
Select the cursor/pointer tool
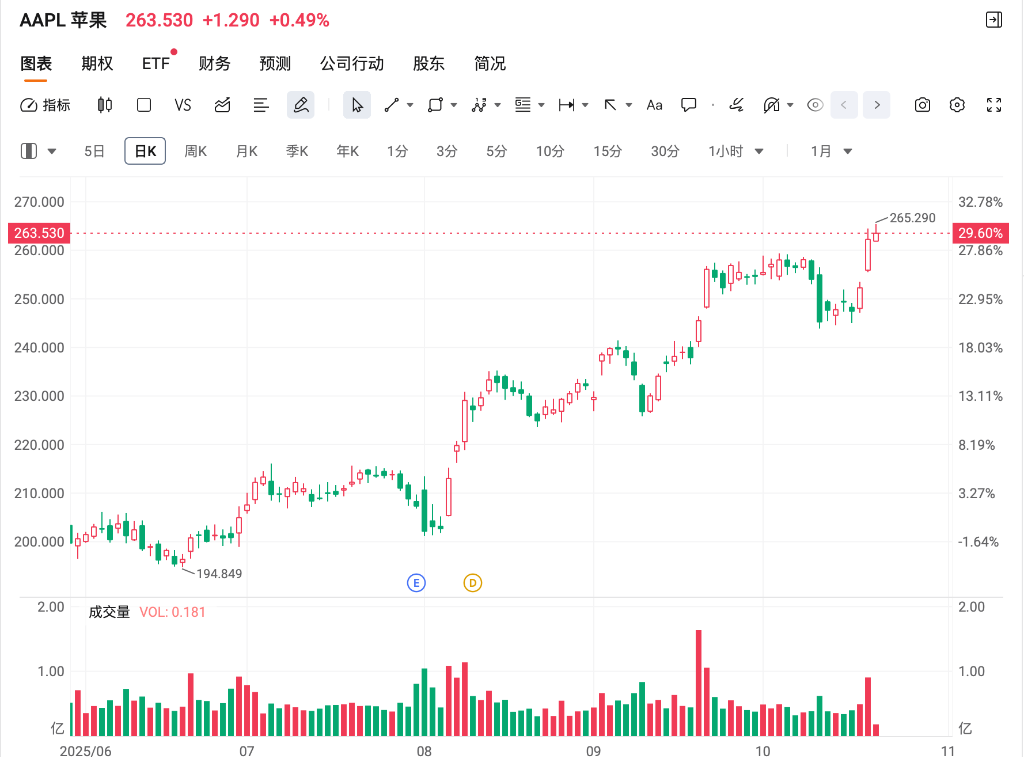(x=357, y=104)
